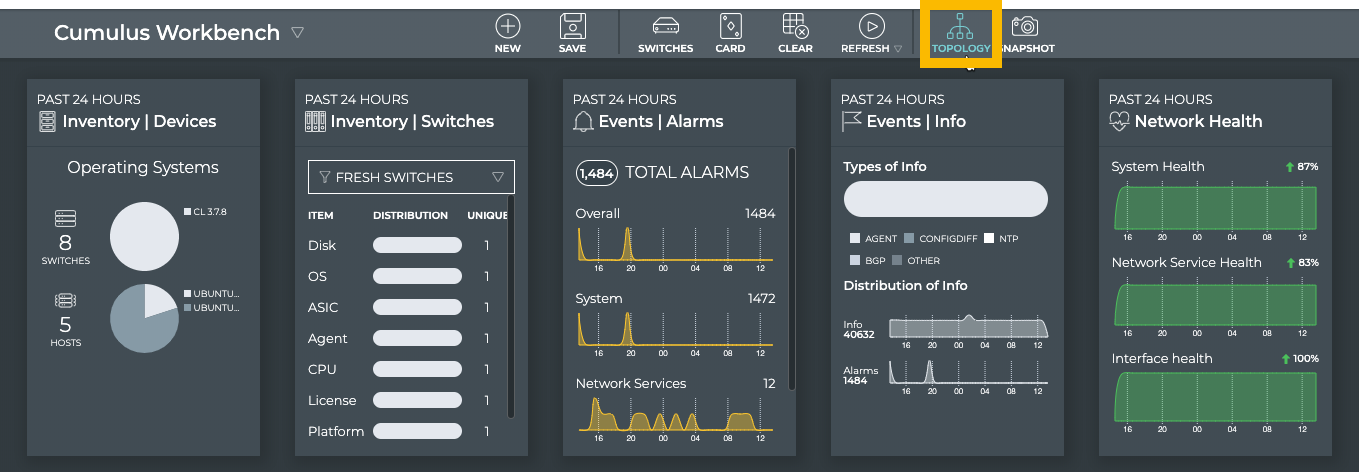Image resolution: width=1359 pixels, height=472 pixels.
Task: Click the Save icon in toolbar
Action: 572,27
